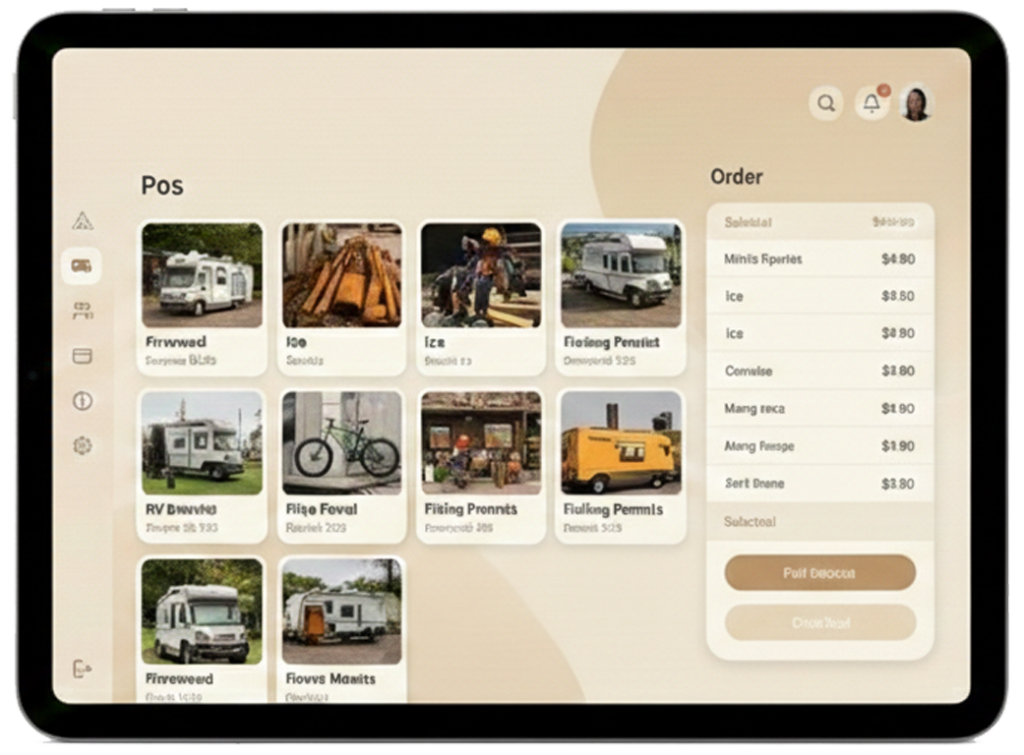The image size is (1024, 755).
Task: Click the sidebar icon below the RV icon
Action: point(82,310)
